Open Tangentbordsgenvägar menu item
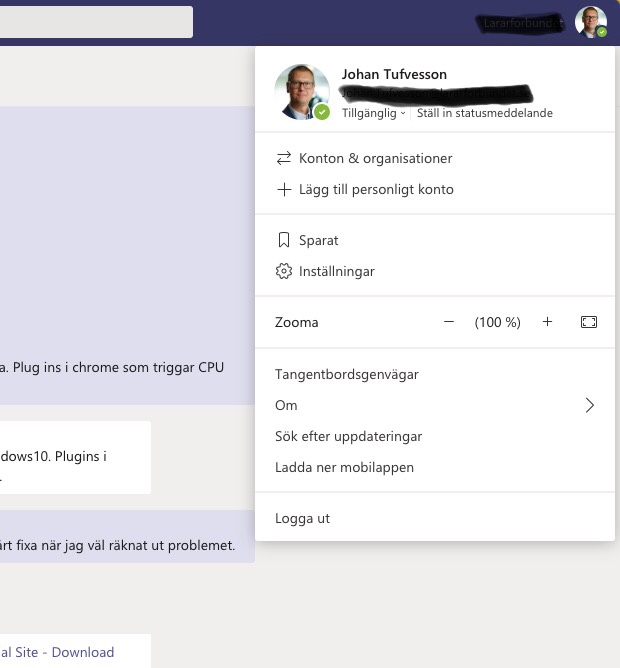Image resolution: width=620 pixels, height=668 pixels. 347,374
